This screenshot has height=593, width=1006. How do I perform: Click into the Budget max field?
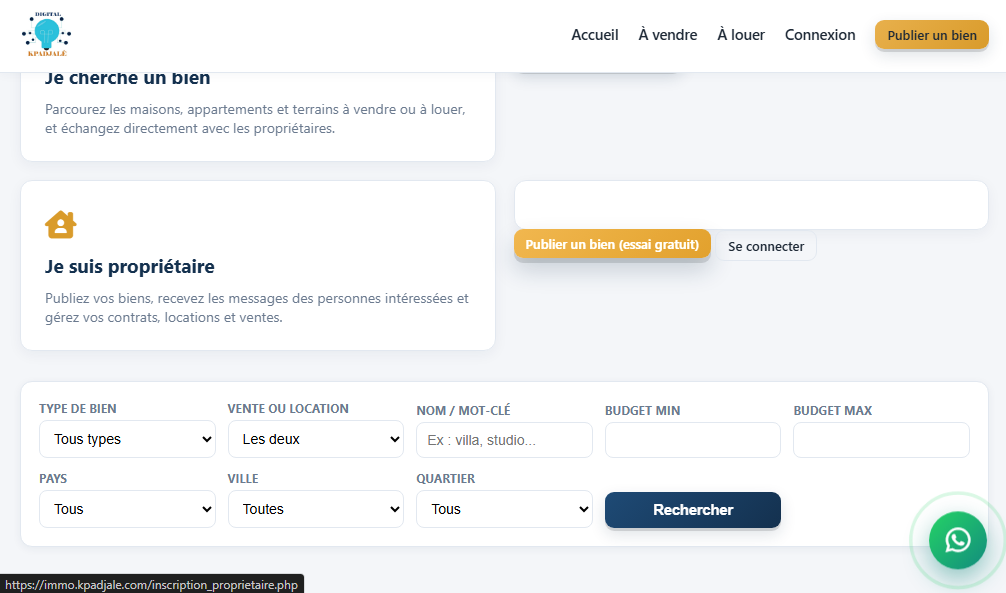pos(882,440)
